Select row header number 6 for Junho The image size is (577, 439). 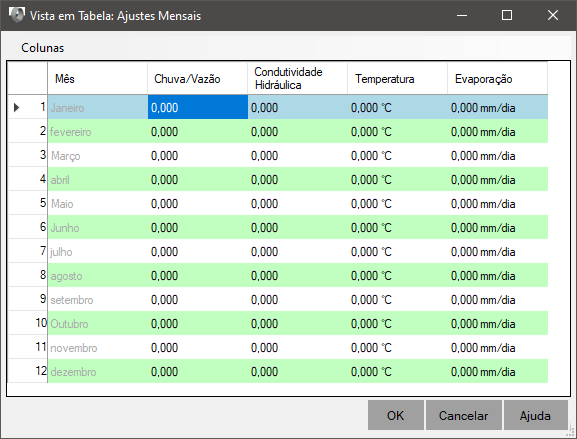coord(28,227)
